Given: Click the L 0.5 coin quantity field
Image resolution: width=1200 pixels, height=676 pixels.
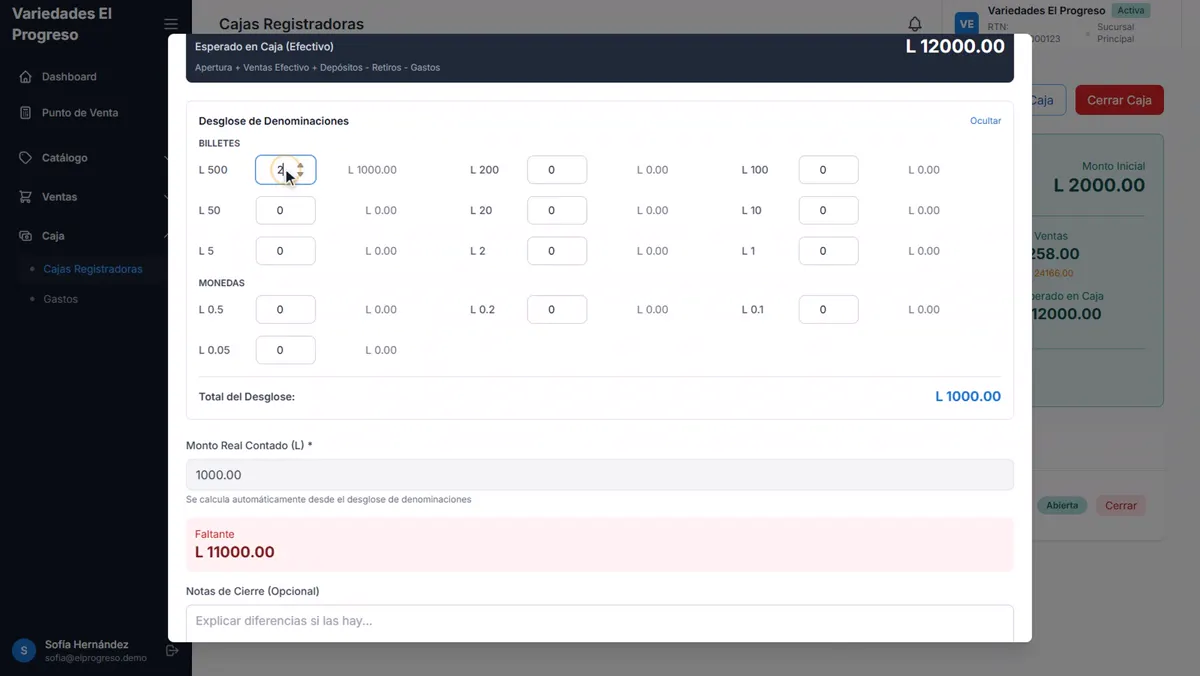Looking at the screenshot, I should coord(286,309).
